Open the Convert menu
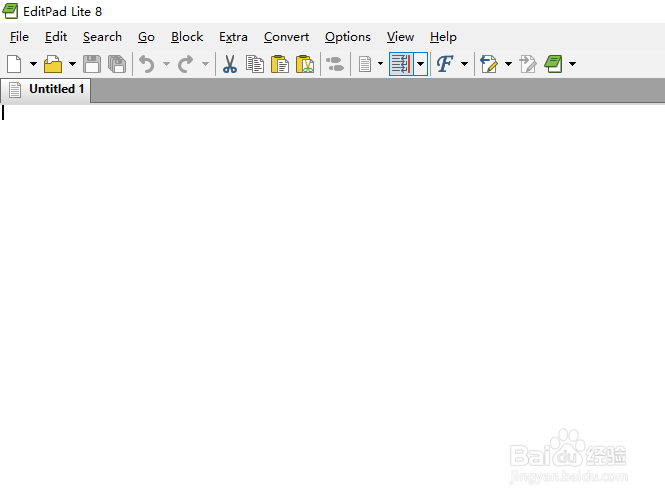This screenshot has width=665, height=500. pyautogui.click(x=286, y=37)
